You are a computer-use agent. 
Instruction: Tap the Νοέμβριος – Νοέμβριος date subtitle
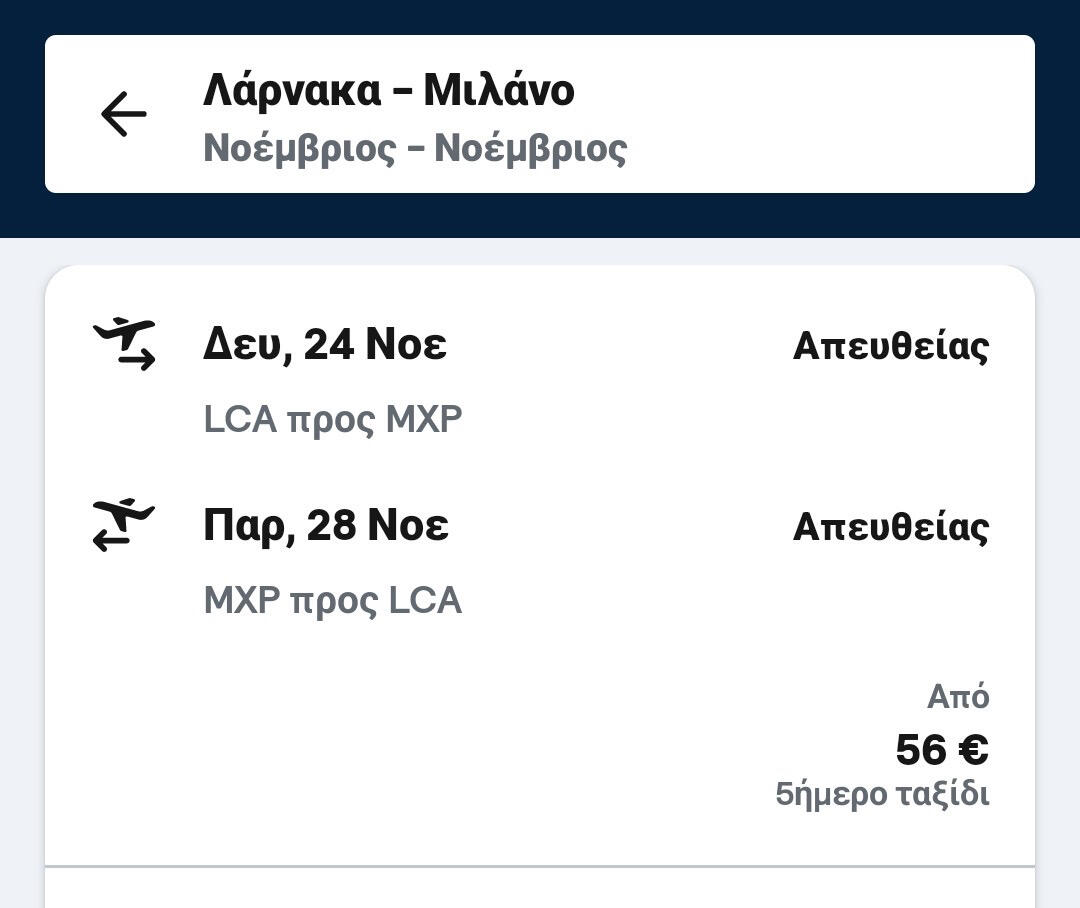click(414, 149)
